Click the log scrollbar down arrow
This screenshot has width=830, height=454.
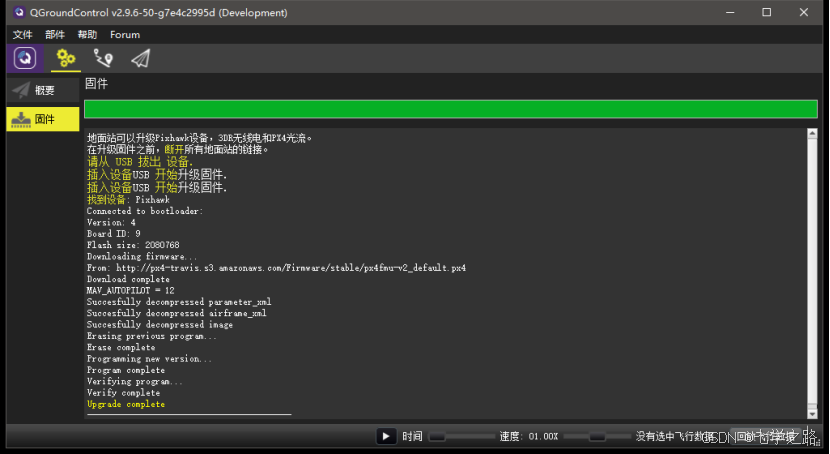pyautogui.click(x=813, y=414)
